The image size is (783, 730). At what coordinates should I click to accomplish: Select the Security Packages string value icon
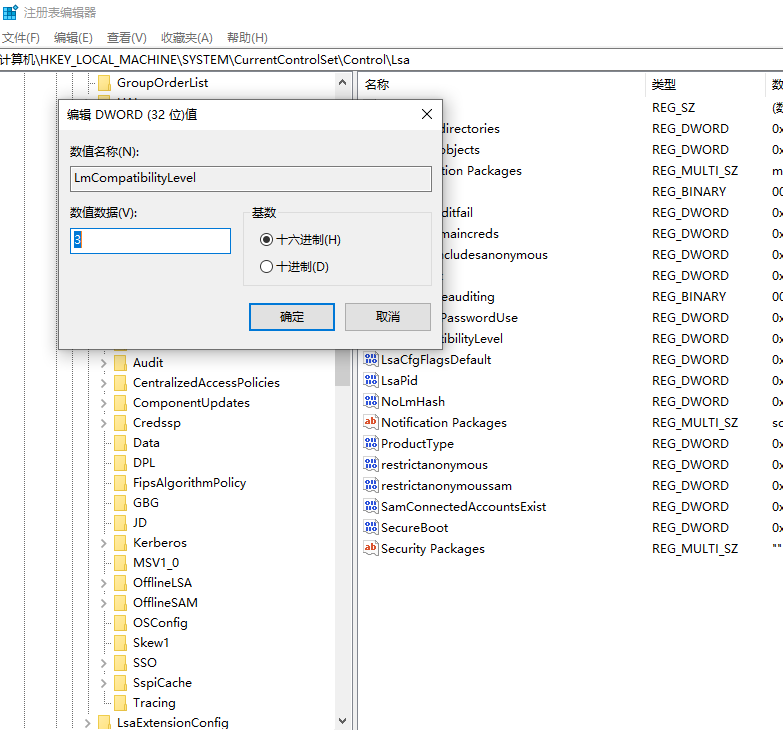371,548
